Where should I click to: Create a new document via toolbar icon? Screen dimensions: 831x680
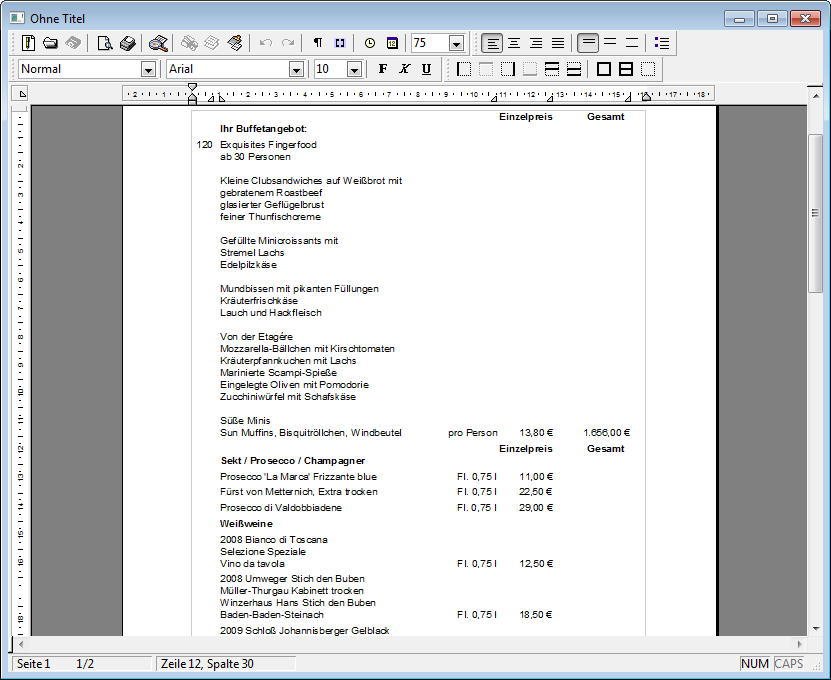click(29, 43)
